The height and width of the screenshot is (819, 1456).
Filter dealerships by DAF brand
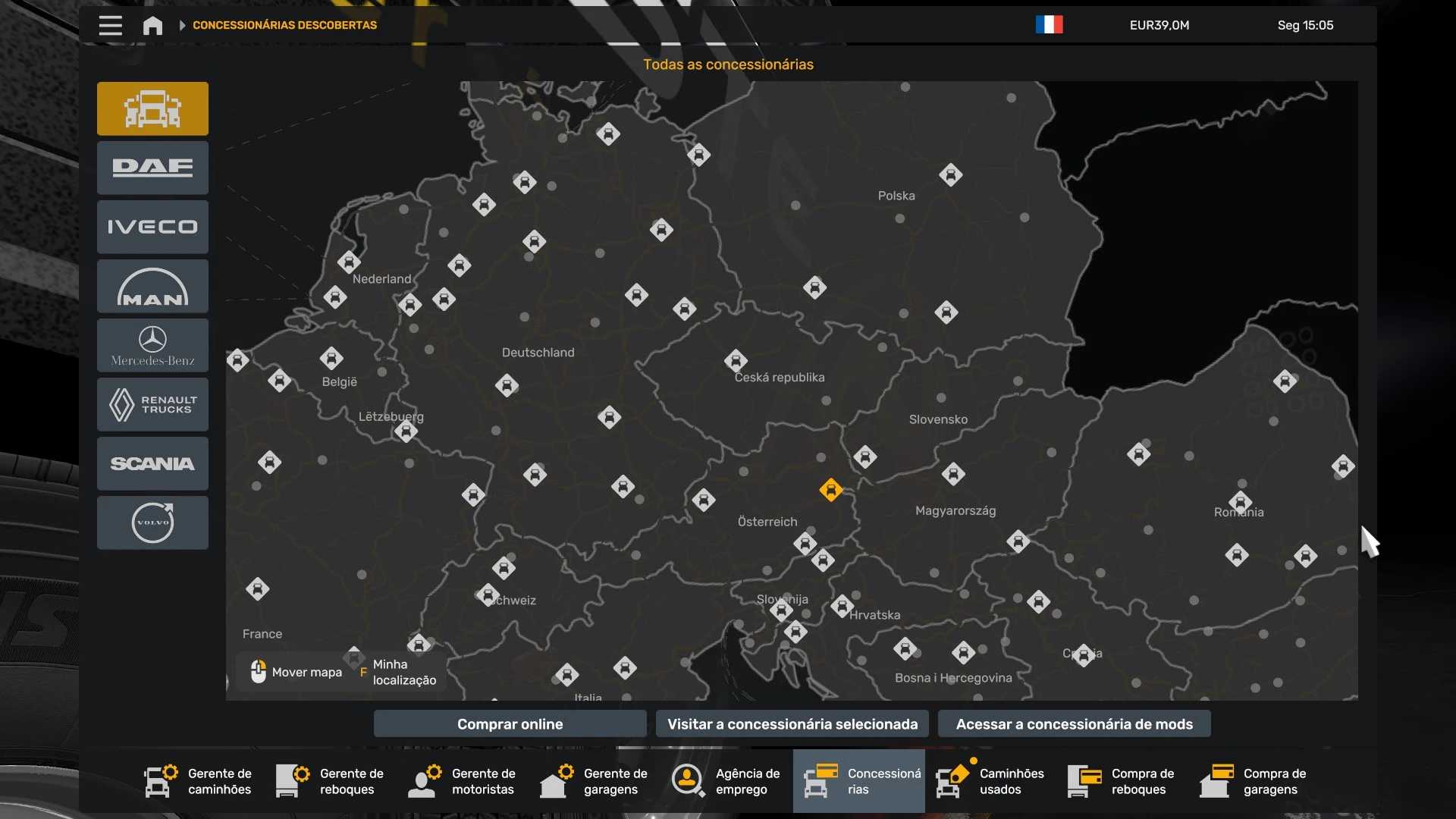tap(152, 168)
